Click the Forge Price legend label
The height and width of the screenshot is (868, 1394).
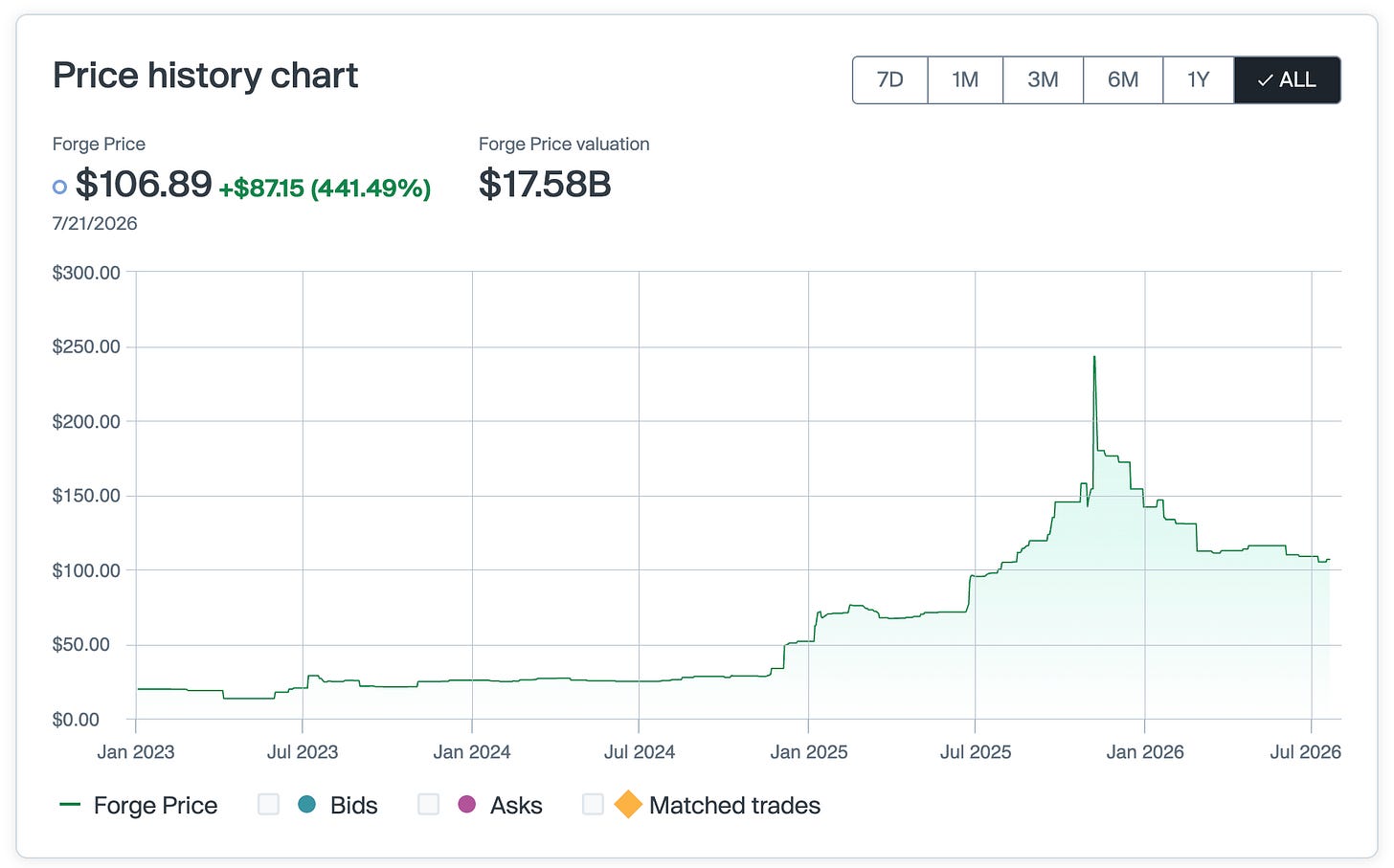tap(155, 806)
